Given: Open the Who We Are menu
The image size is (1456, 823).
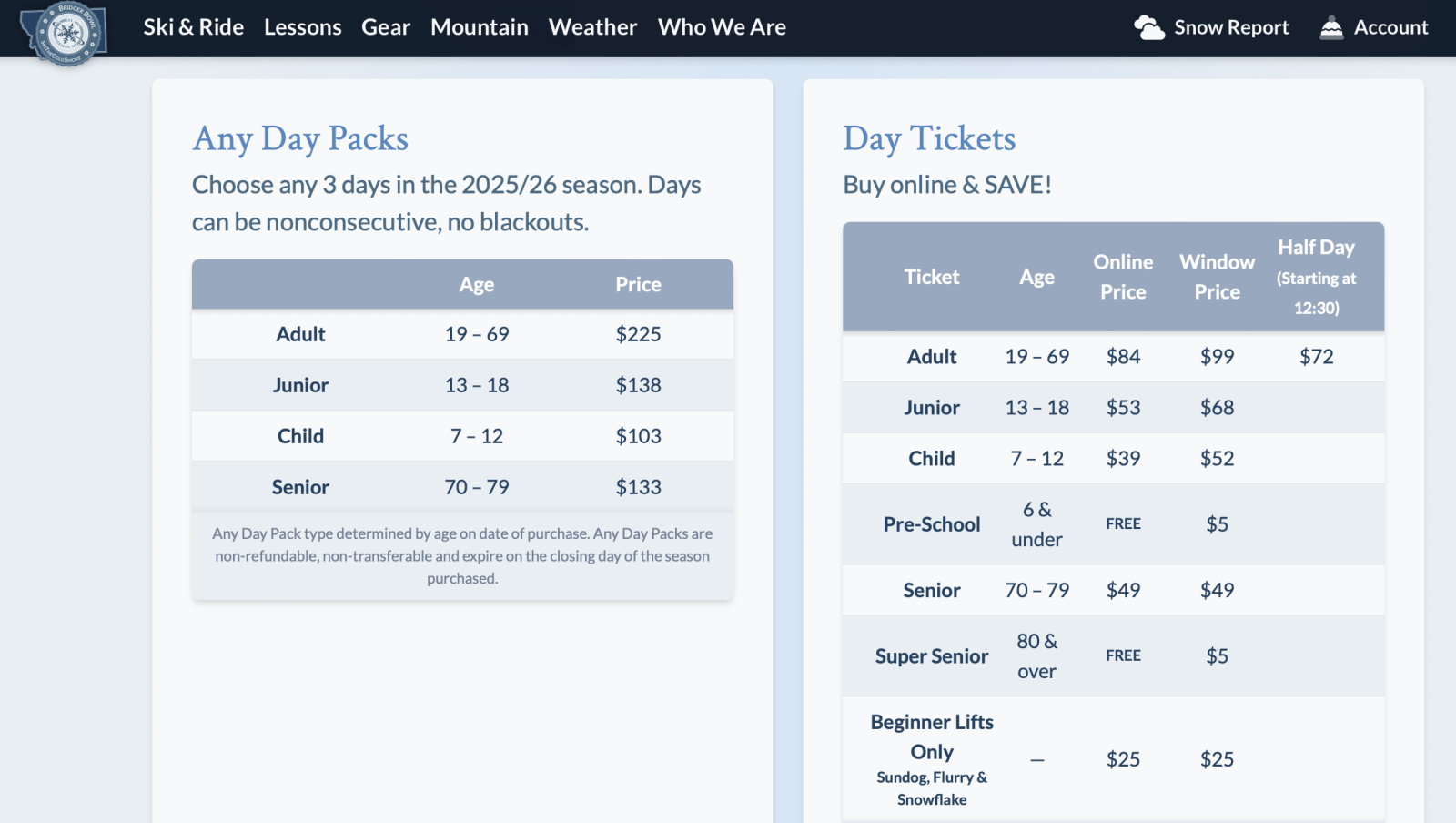Looking at the screenshot, I should tap(722, 26).
